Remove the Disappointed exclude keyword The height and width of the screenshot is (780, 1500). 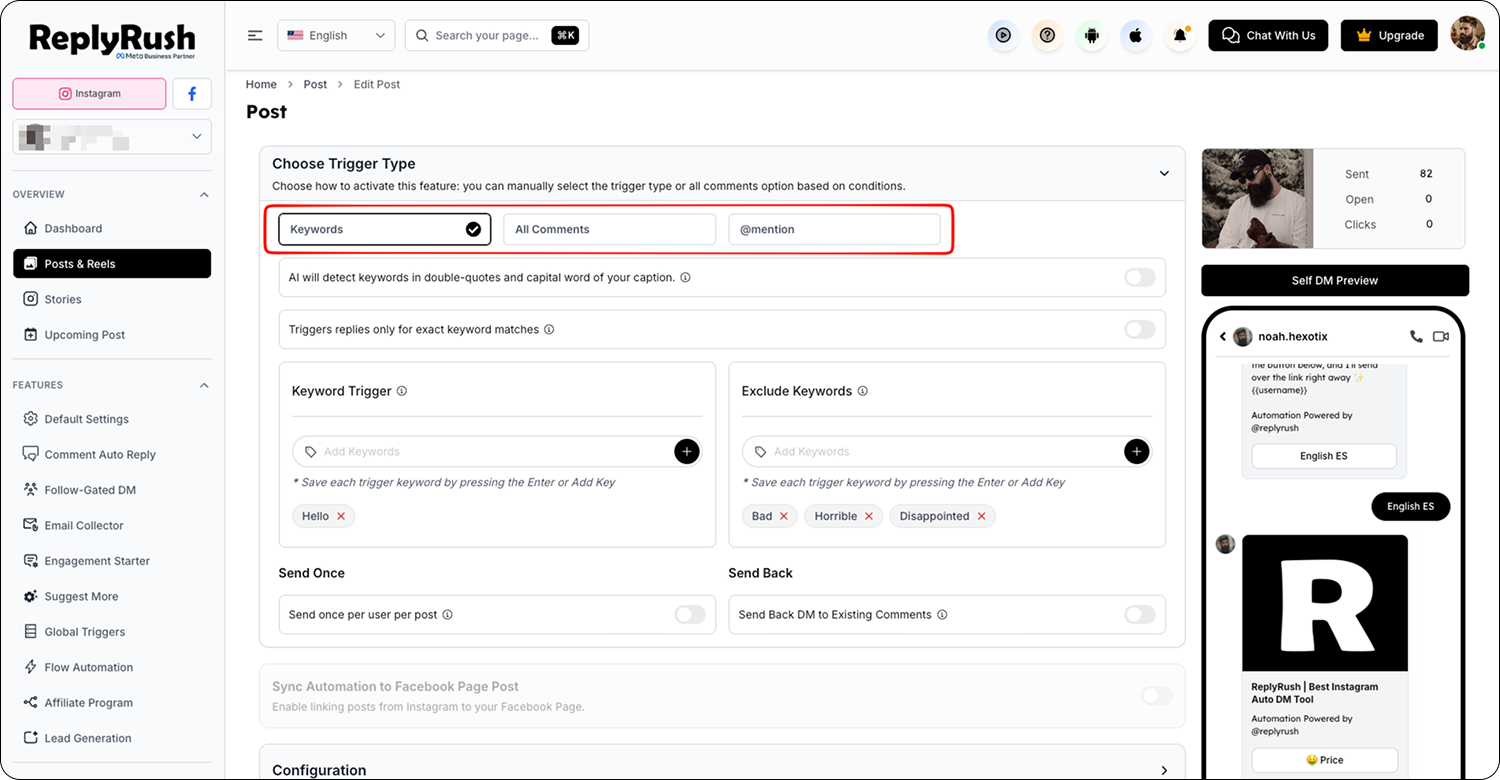[981, 516]
